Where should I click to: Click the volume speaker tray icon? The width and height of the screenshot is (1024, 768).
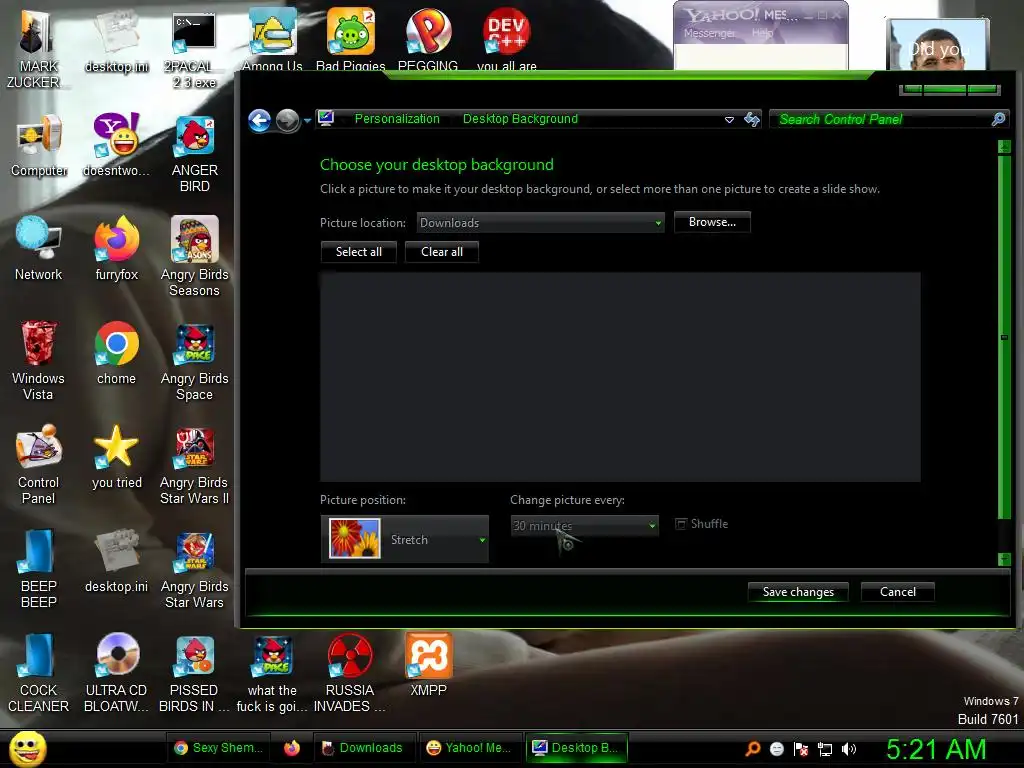pos(848,749)
